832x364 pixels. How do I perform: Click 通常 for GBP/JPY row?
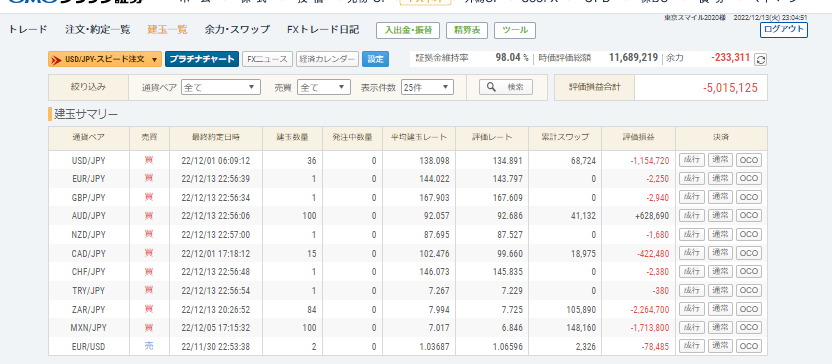coord(720,197)
